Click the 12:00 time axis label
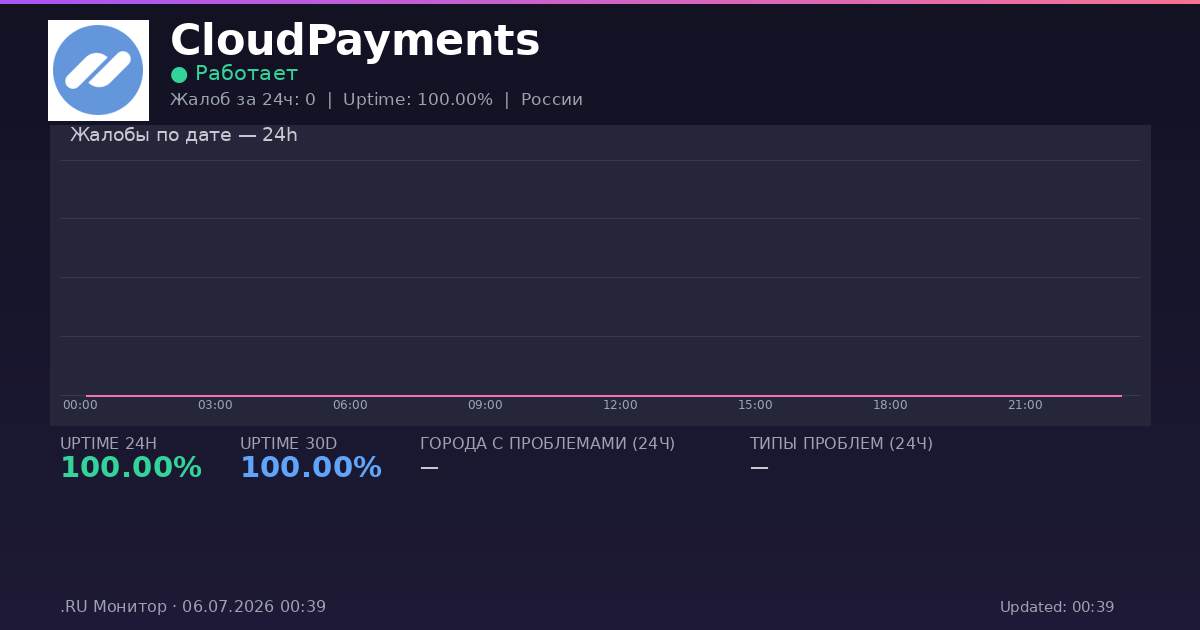 pos(620,405)
